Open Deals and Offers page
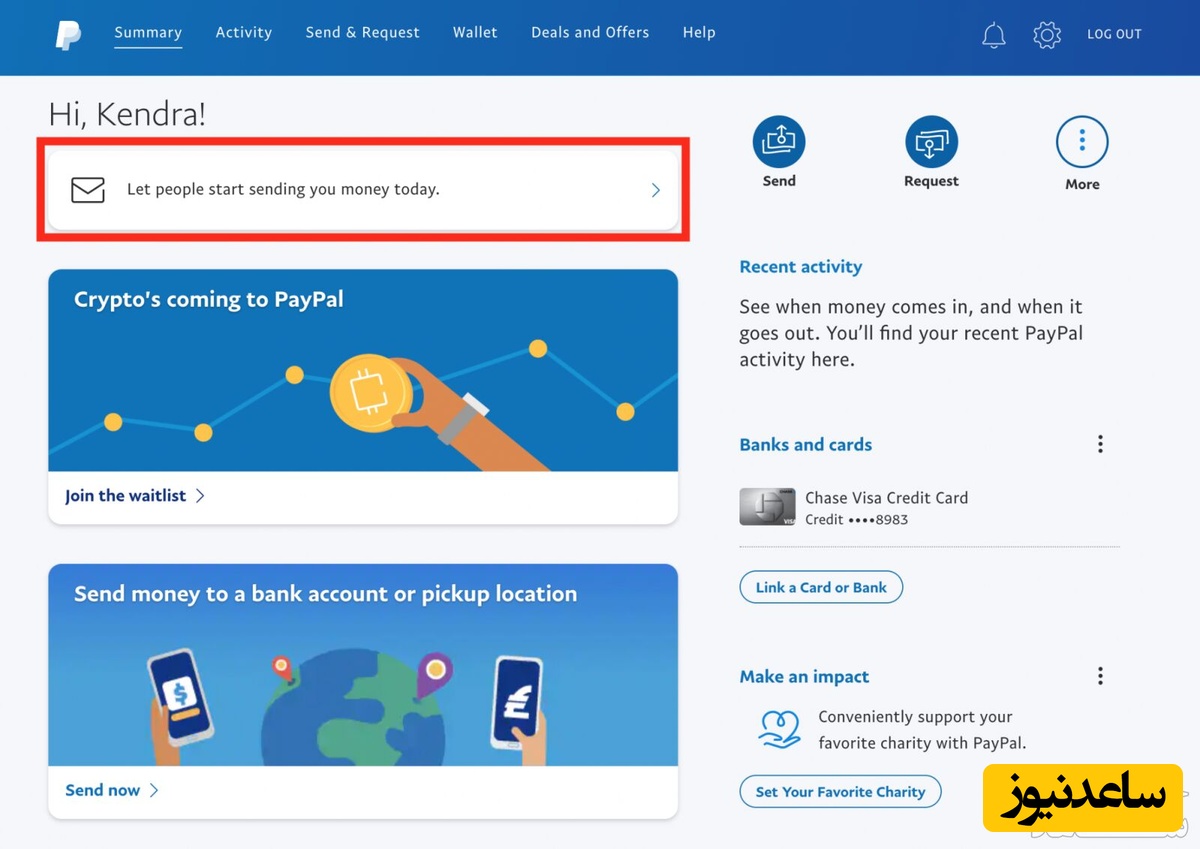Image resolution: width=1200 pixels, height=849 pixels. 589,33
